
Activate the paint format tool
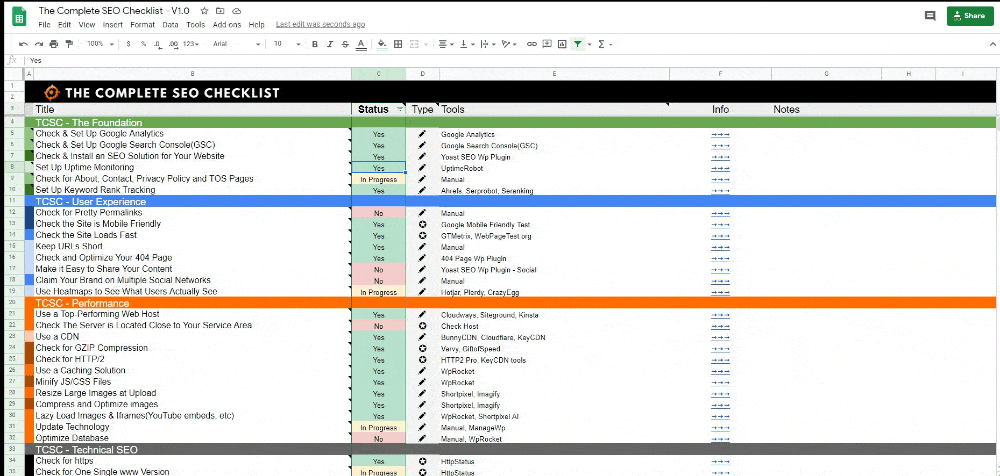coord(69,44)
